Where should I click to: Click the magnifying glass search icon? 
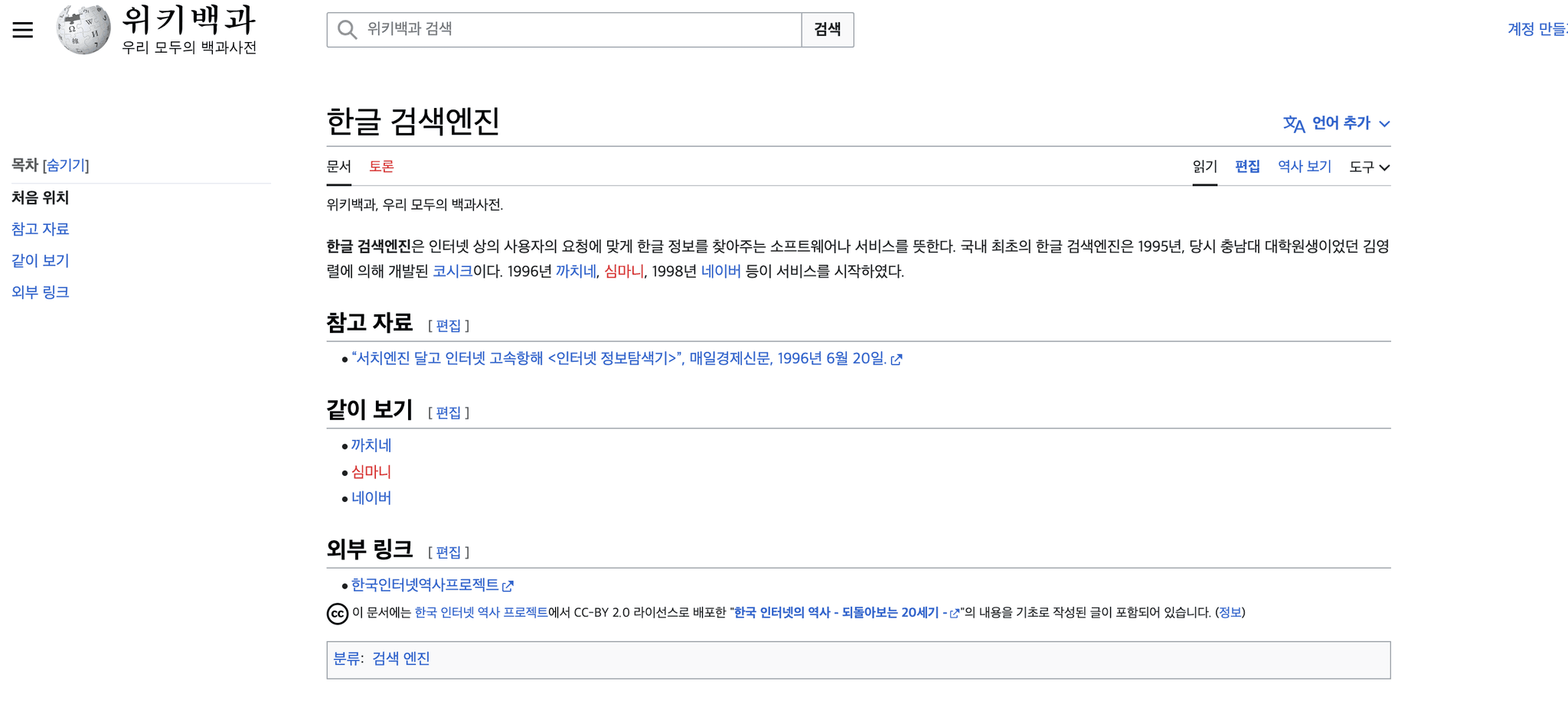(347, 29)
